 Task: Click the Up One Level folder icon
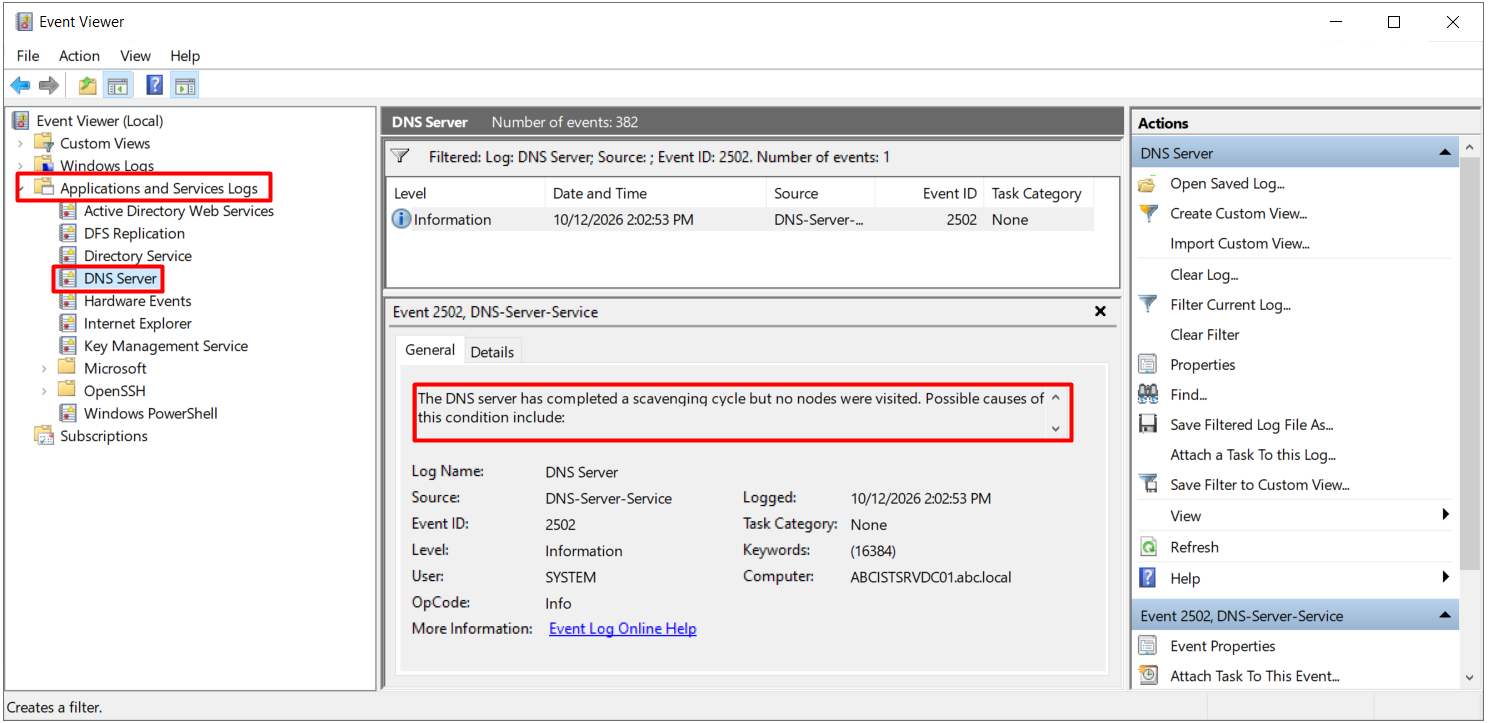click(x=88, y=85)
